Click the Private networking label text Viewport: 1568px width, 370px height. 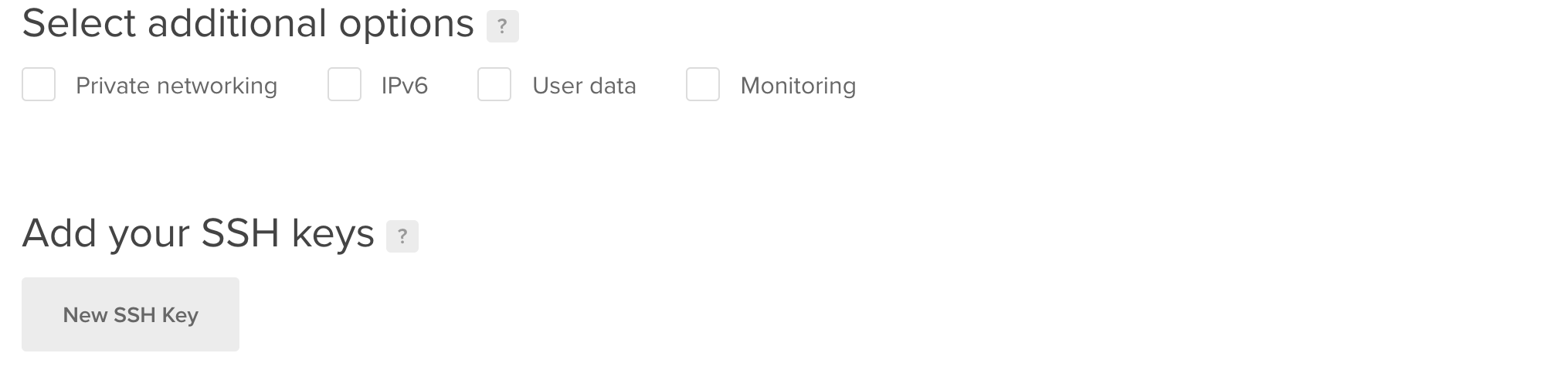(x=176, y=85)
